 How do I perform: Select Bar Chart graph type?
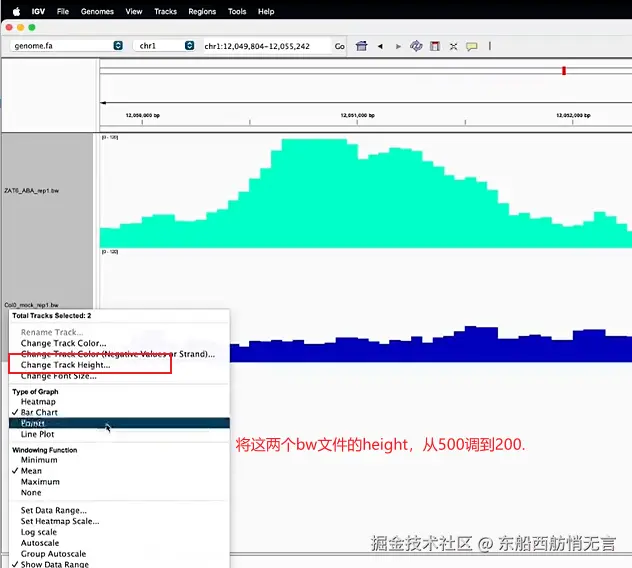click(39, 412)
